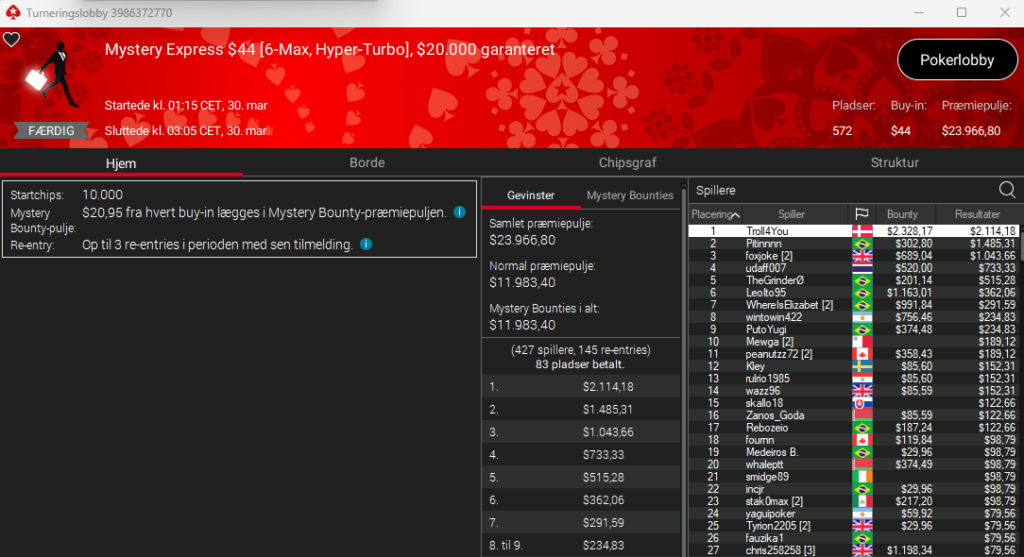The height and width of the screenshot is (557, 1024).
Task: Click the Pokerlobby button
Action: click(x=956, y=60)
